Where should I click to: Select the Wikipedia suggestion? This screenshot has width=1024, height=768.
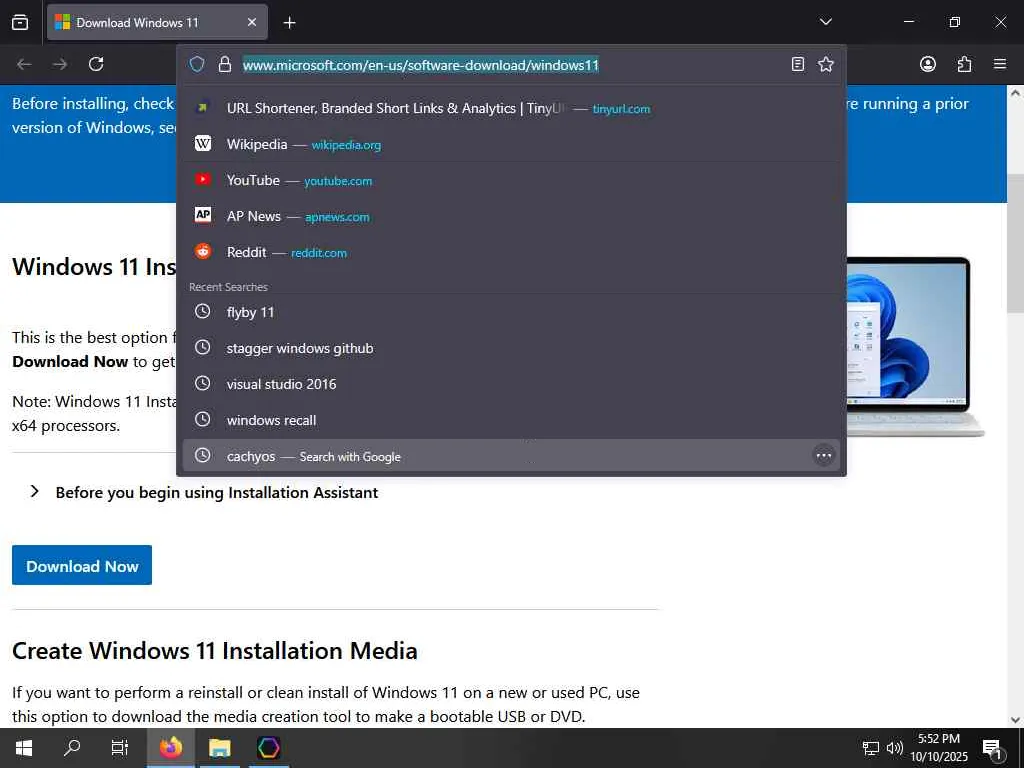(511, 144)
